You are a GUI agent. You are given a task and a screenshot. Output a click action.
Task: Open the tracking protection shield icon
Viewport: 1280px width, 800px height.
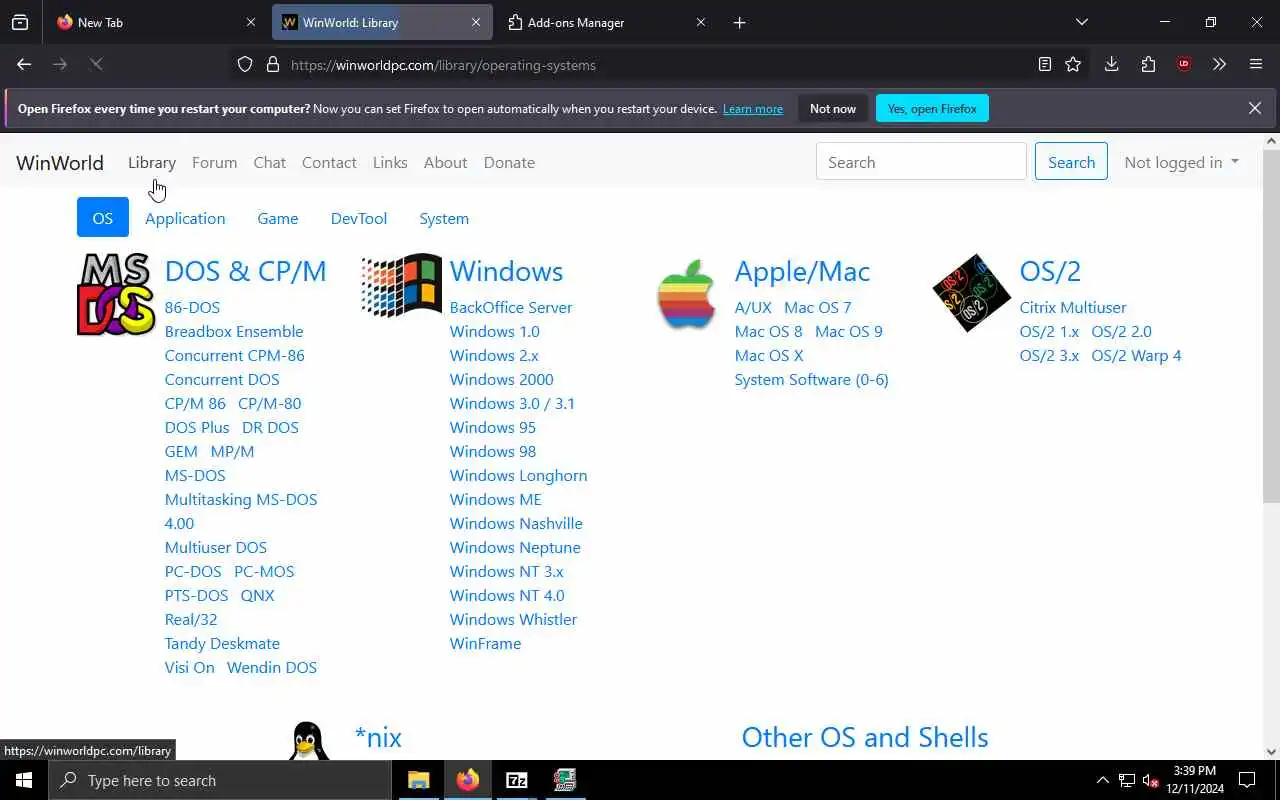245,65
